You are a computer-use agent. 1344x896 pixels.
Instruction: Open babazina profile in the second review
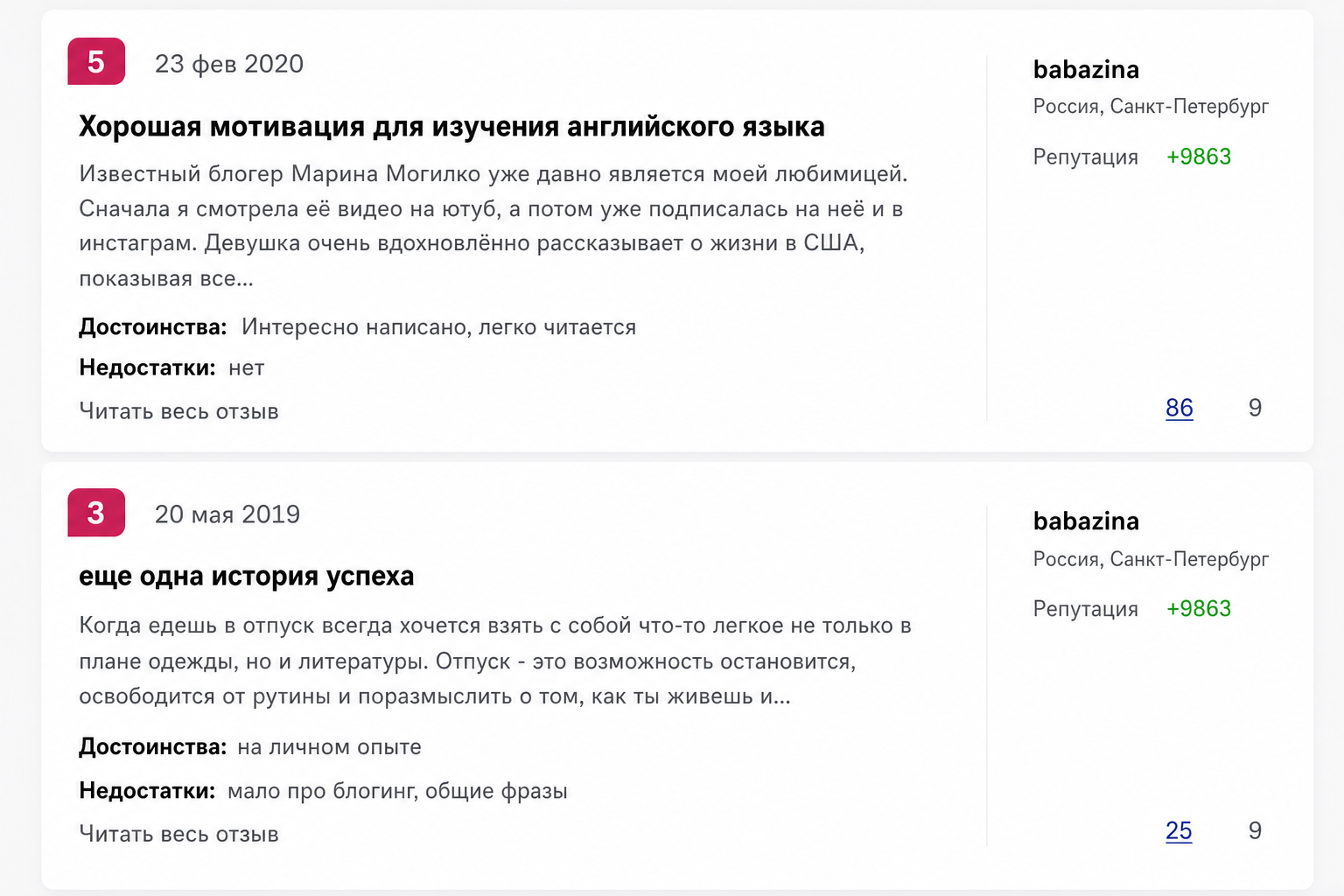click(1086, 521)
